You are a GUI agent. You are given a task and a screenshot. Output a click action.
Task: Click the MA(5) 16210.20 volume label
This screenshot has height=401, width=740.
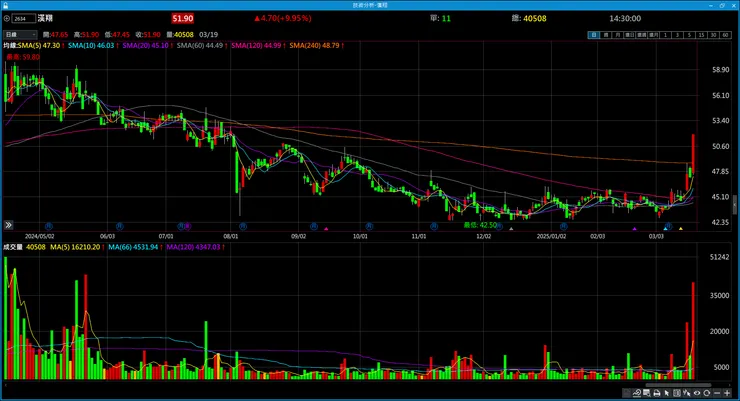77,247
